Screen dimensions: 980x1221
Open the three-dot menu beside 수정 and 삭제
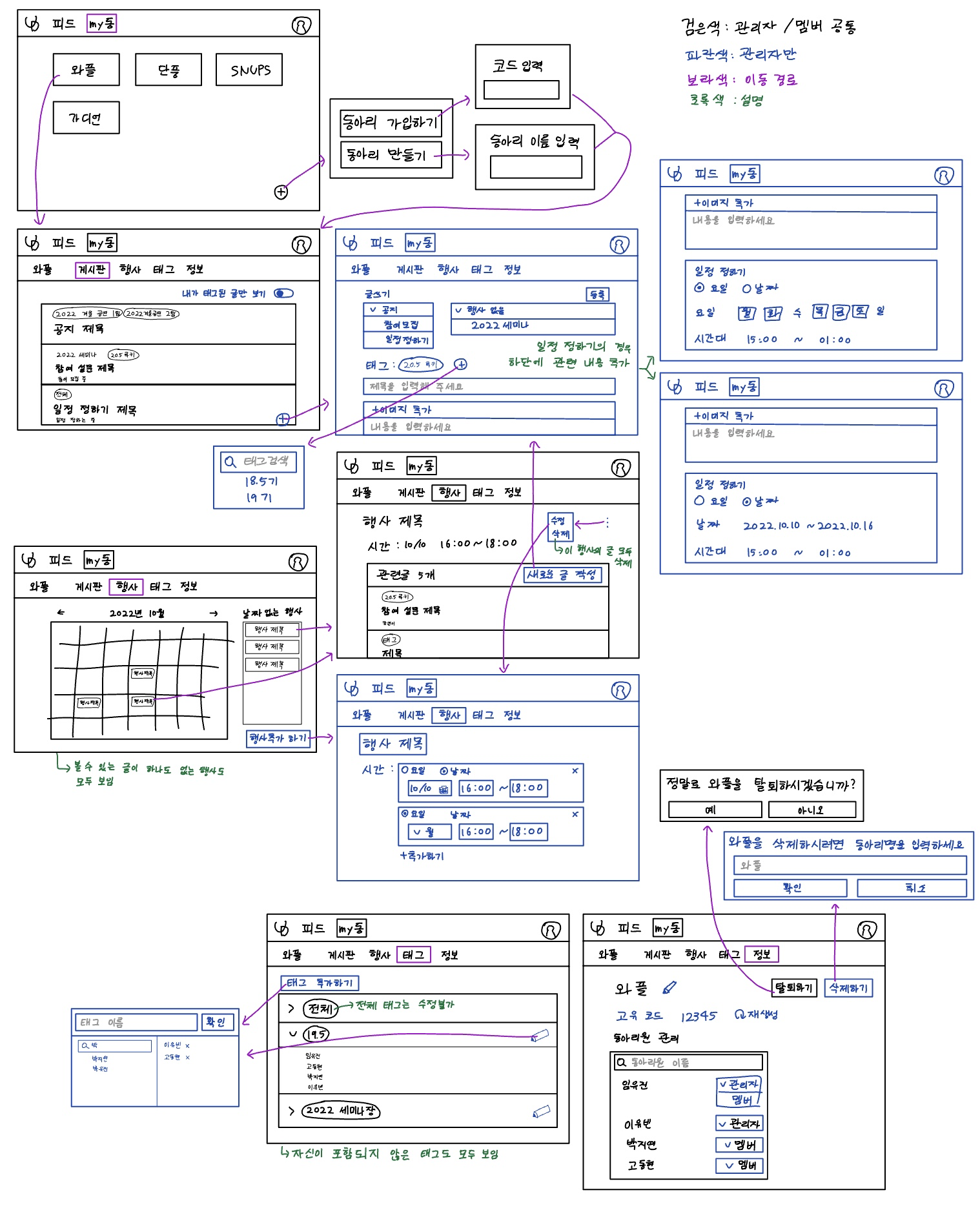pyautogui.click(x=607, y=522)
